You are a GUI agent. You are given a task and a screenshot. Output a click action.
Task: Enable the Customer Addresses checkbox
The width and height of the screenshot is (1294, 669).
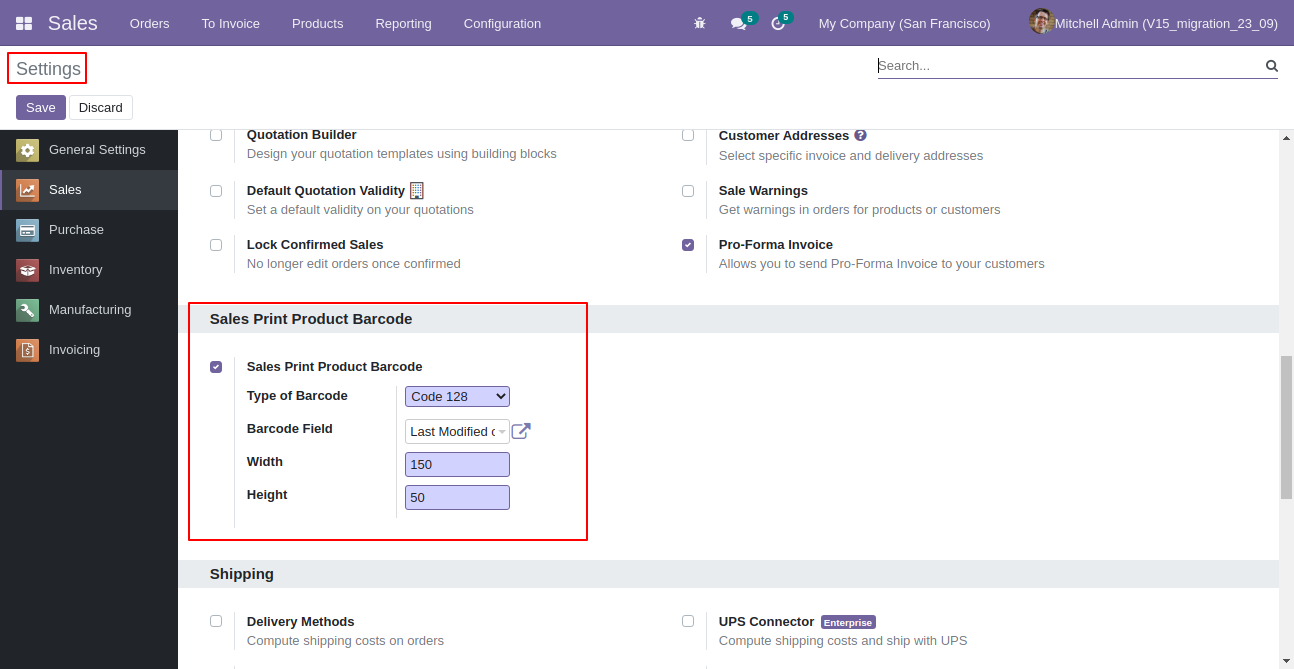[x=688, y=135]
